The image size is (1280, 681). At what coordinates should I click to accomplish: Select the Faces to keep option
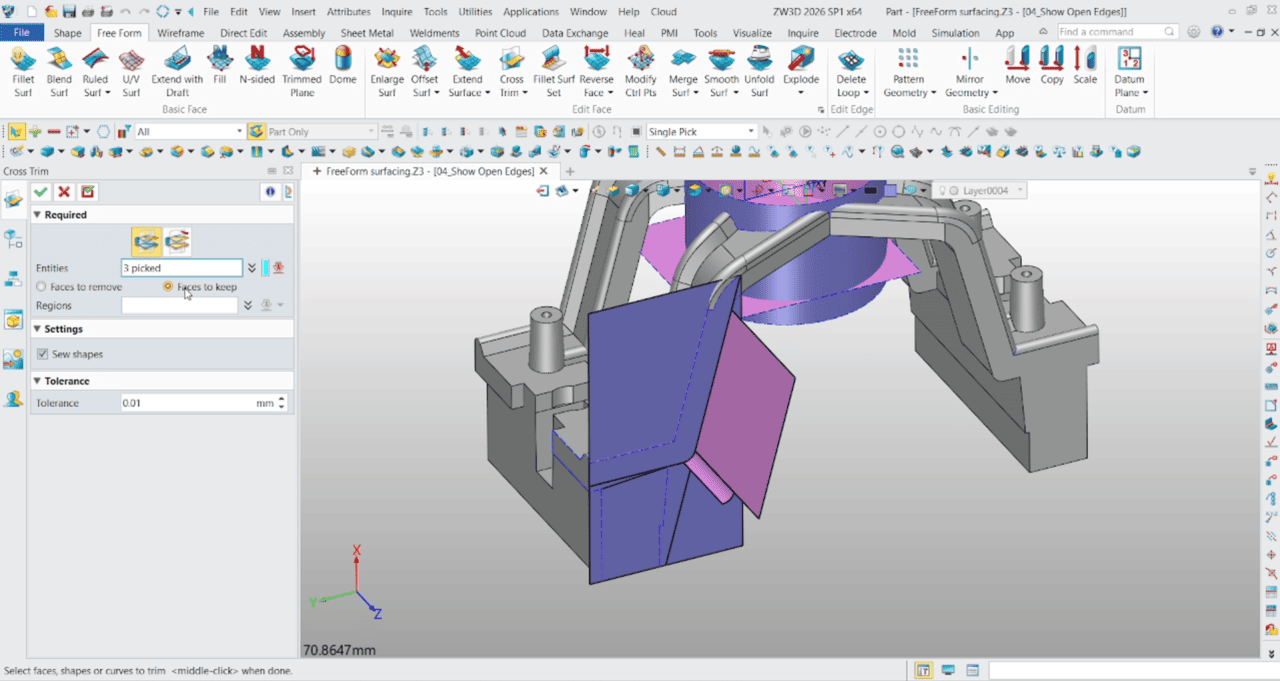tap(169, 287)
